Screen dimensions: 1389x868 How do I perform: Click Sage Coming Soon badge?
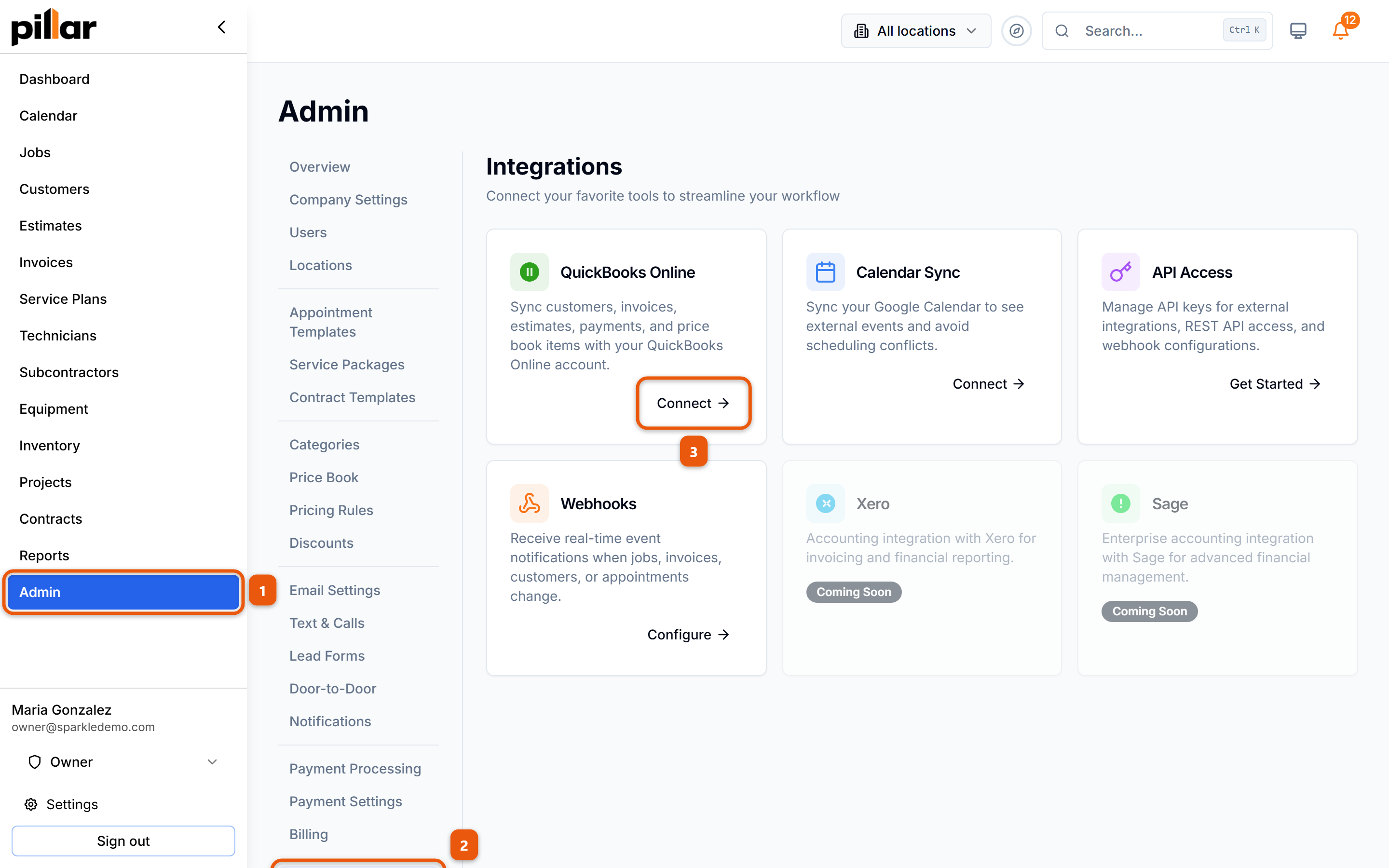pyautogui.click(x=1149, y=611)
